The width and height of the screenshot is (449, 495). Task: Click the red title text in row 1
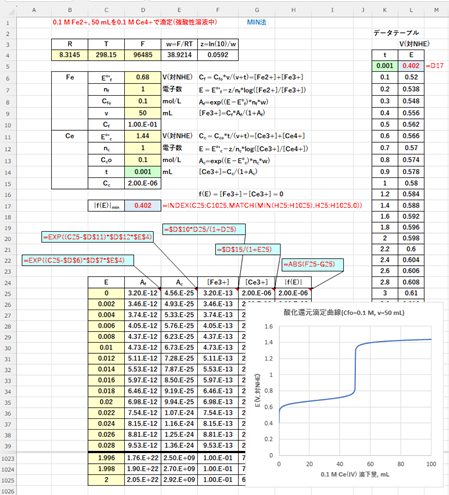[x=135, y=22]
